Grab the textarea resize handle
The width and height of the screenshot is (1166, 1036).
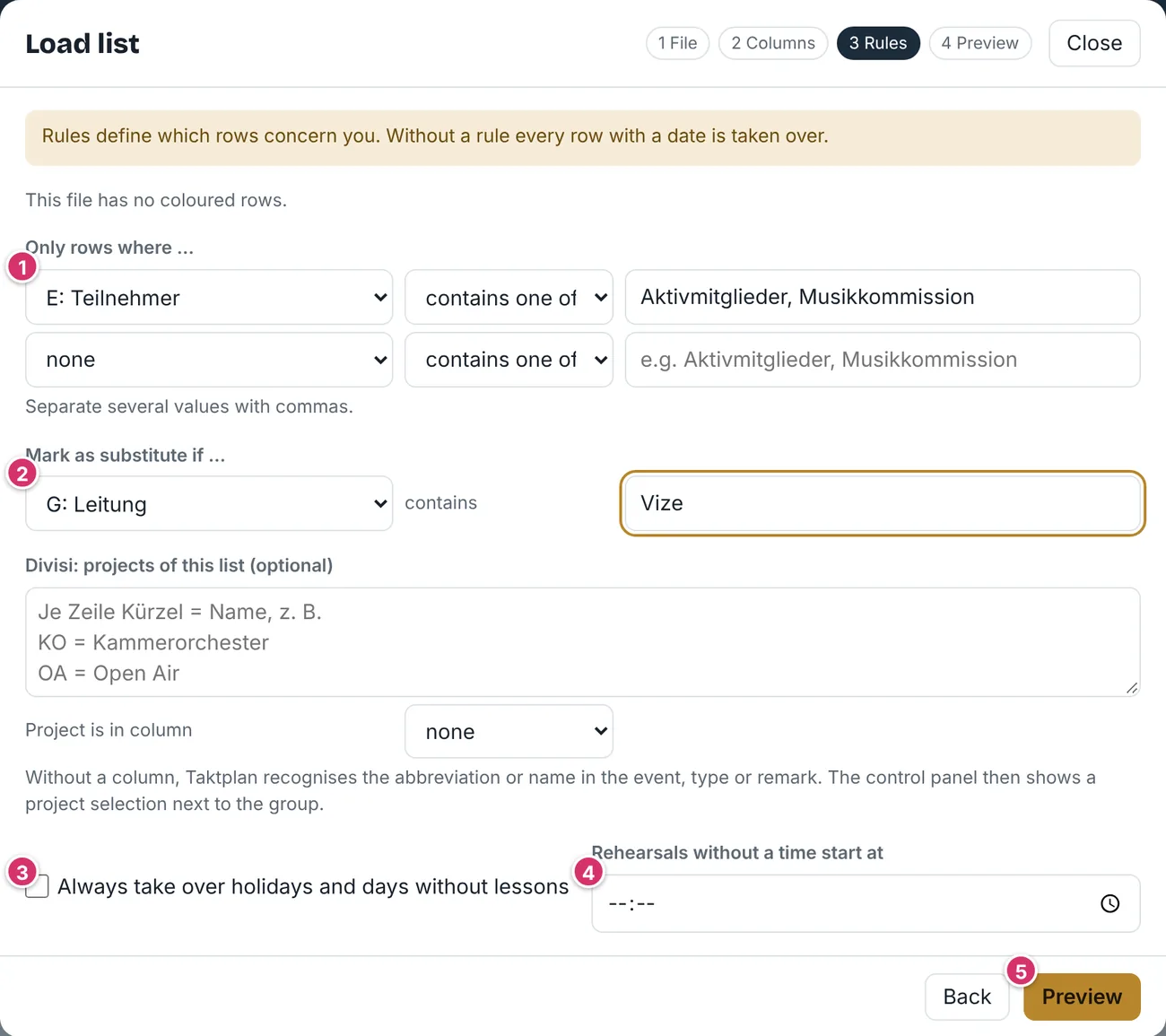click(1132, 688)
